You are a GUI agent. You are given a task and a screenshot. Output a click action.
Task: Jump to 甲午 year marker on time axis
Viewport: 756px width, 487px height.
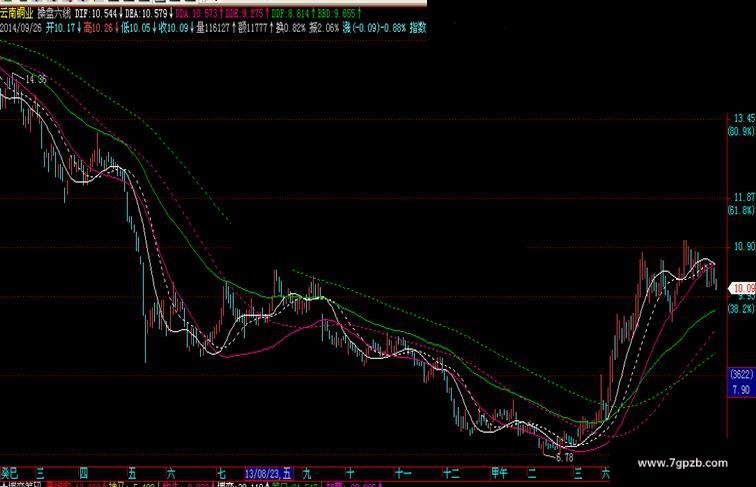click(500, 473)
